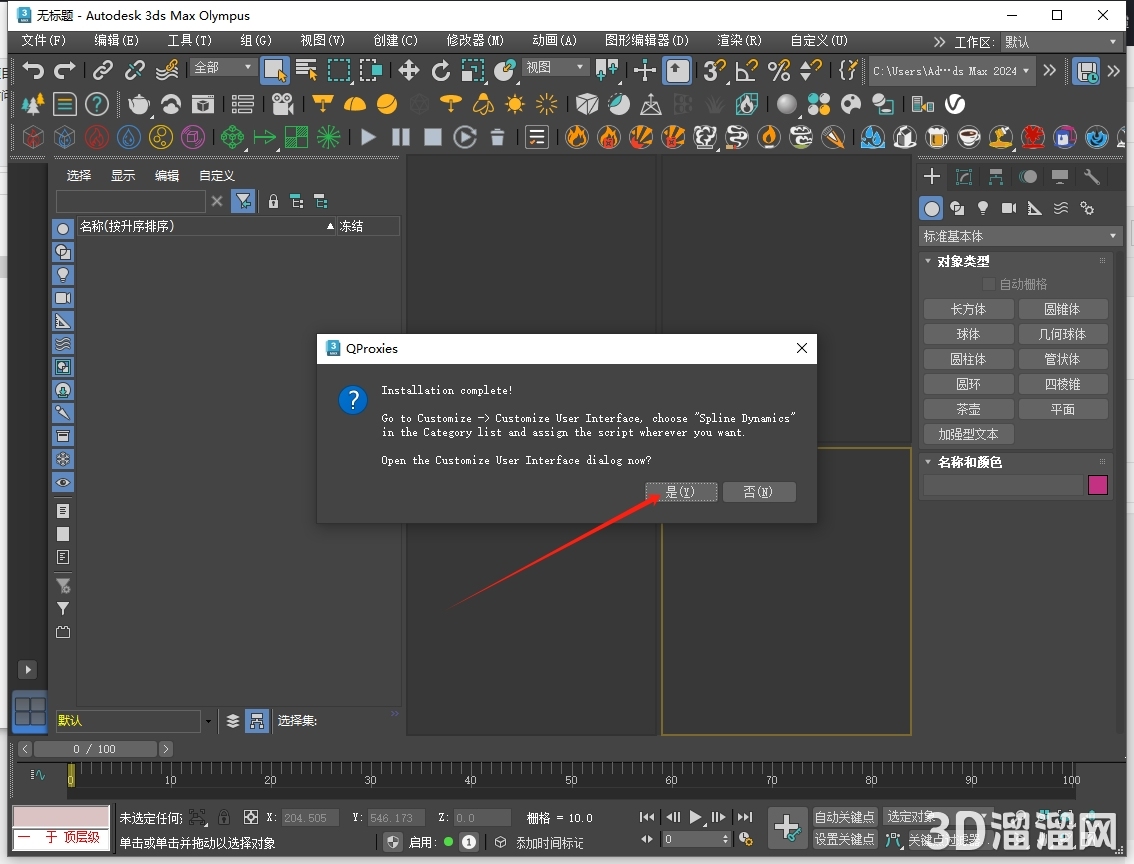Viewport: 1134px width, 864px height.
Task: Choose the Select and Scale tool
Action: pos(472,71)
